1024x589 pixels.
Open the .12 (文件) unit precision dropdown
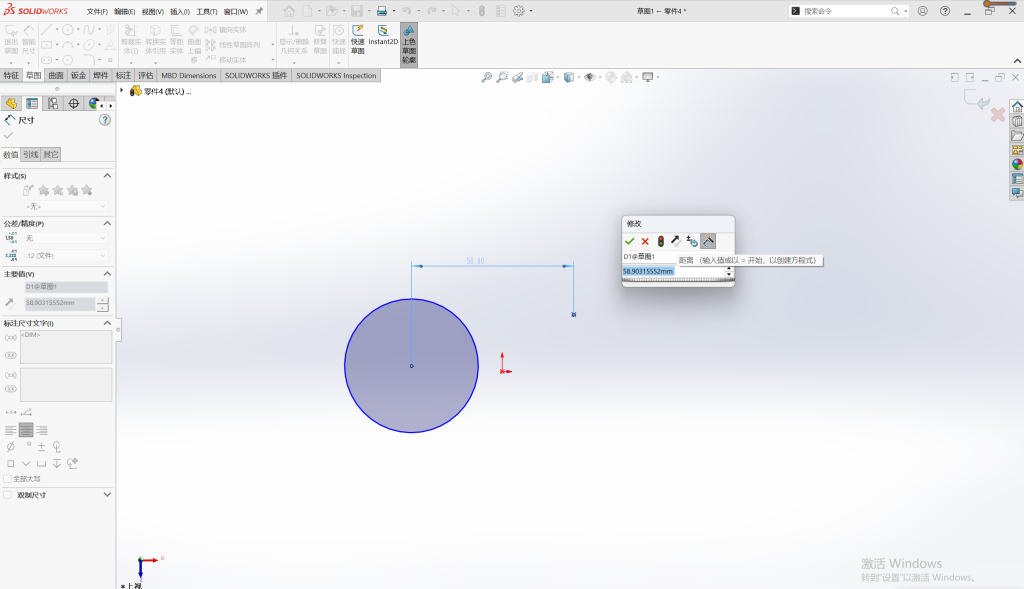click(65, 256)
